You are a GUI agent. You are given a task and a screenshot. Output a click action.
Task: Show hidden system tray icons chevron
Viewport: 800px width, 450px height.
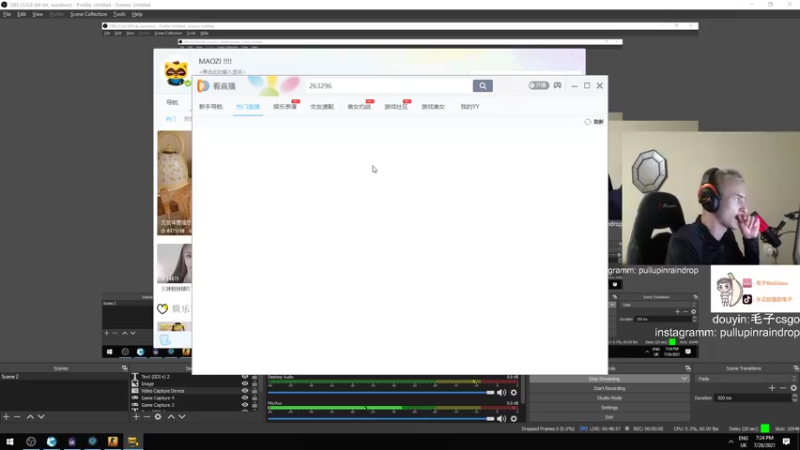click(x=731, y=442)
